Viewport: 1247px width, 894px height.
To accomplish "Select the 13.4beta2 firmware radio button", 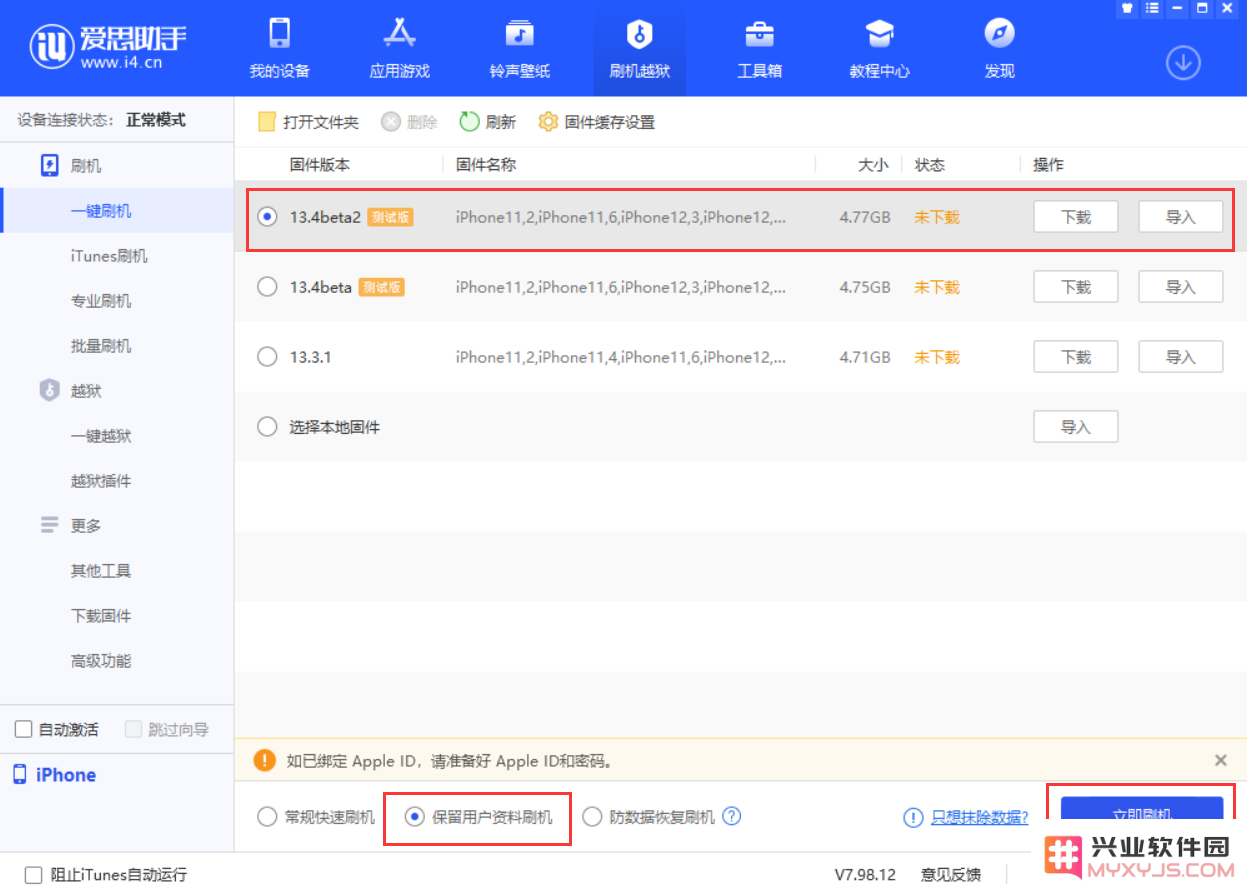I will point(267,217).
